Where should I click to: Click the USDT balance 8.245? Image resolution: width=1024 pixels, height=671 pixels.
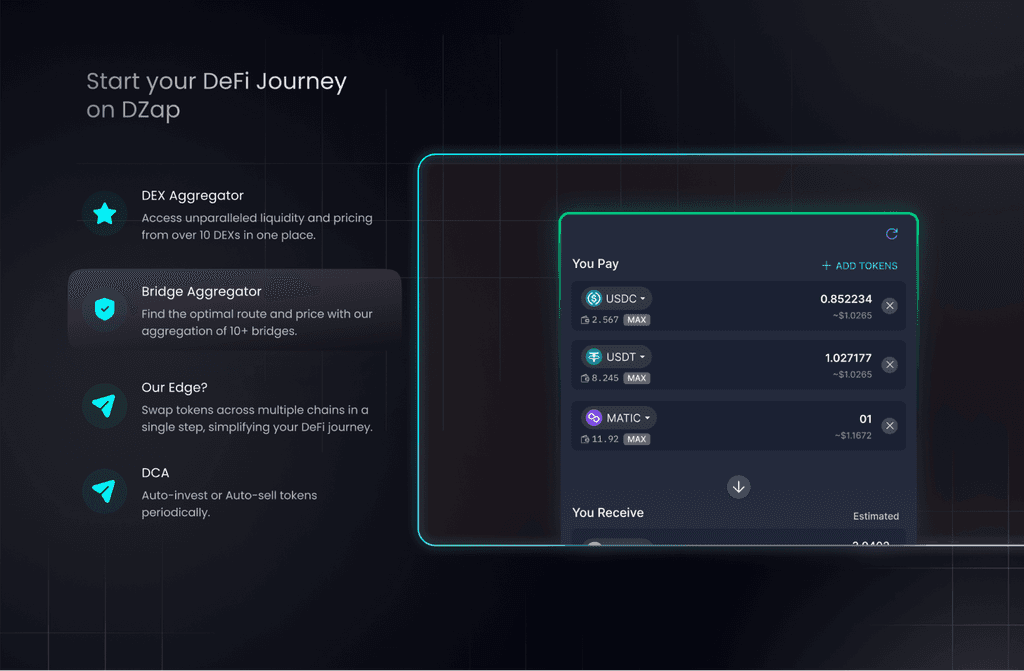(x=605, y=378)
